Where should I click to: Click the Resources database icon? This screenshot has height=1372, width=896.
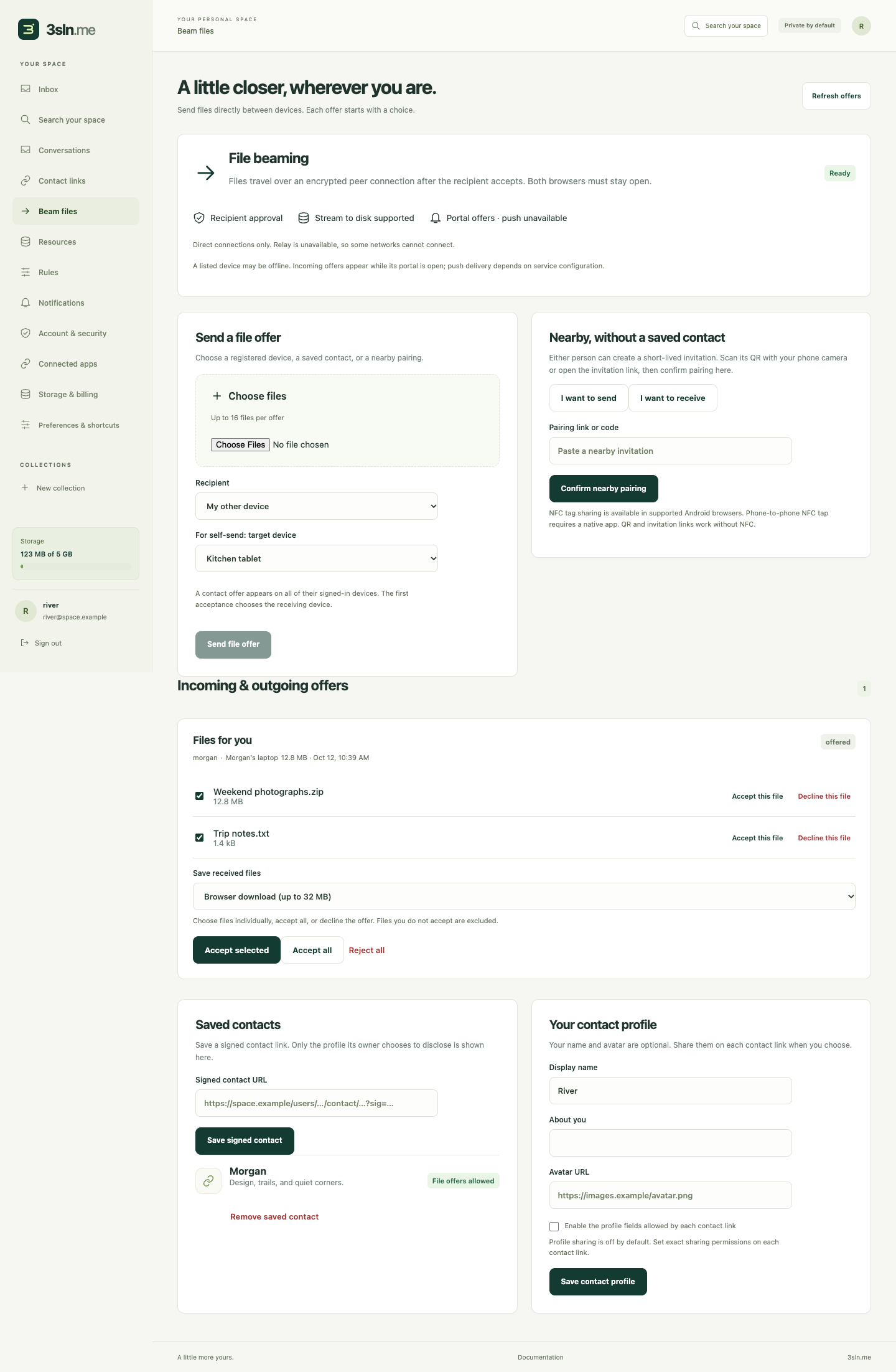(x=26, y=242)
